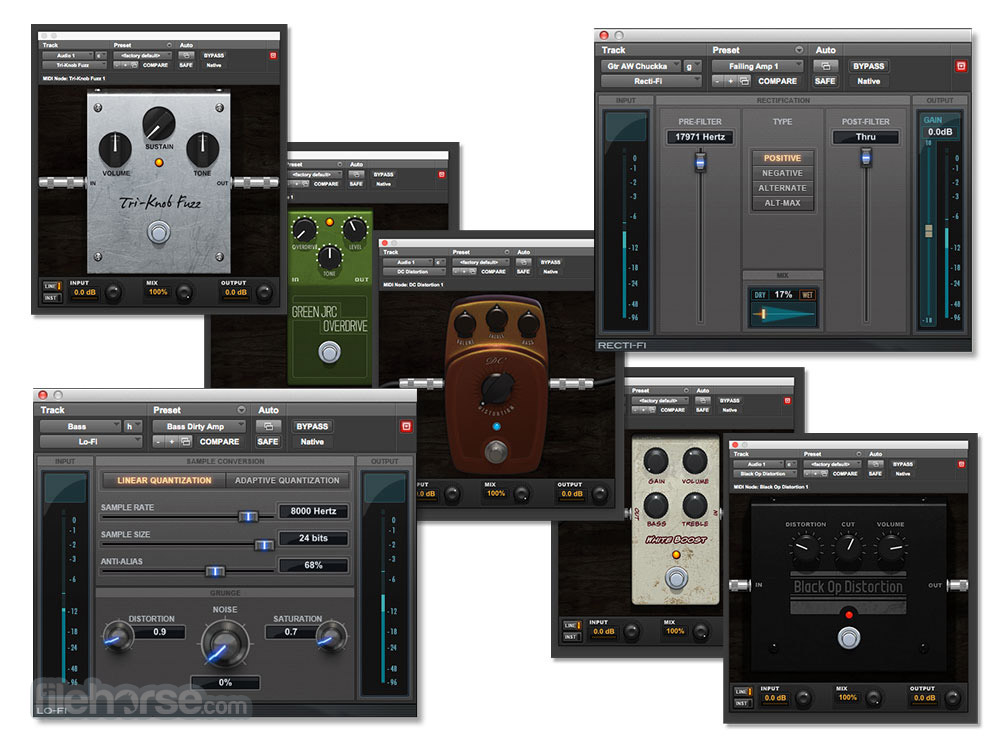This screenshot has height=750, width=1000.
Task: Open automation enable icon in Recti-Fi window
Action: [x=825, y=66]
